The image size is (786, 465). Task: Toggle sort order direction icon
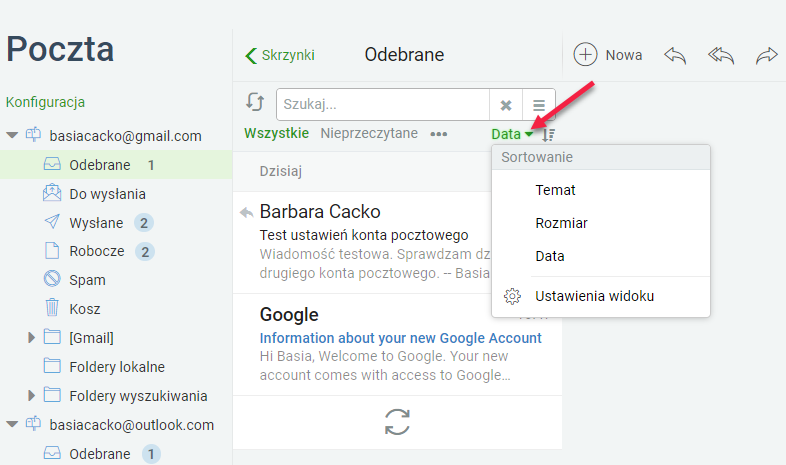pyautogui.click(x=548, y=134)
